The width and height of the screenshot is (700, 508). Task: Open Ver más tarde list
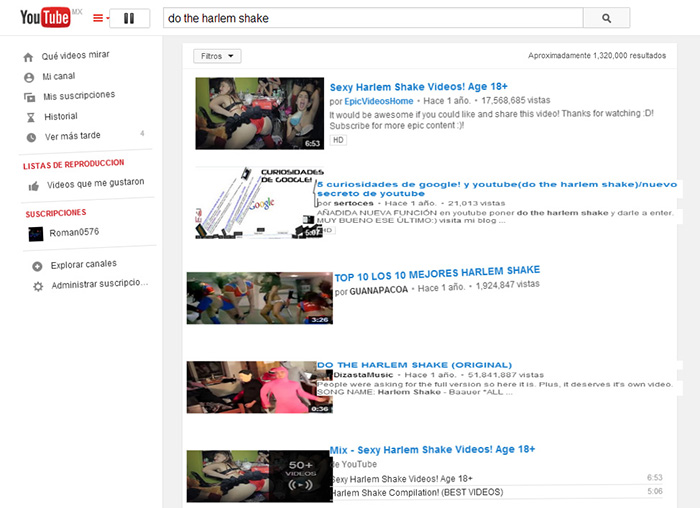pyautogui.click(x=72, y=136)
